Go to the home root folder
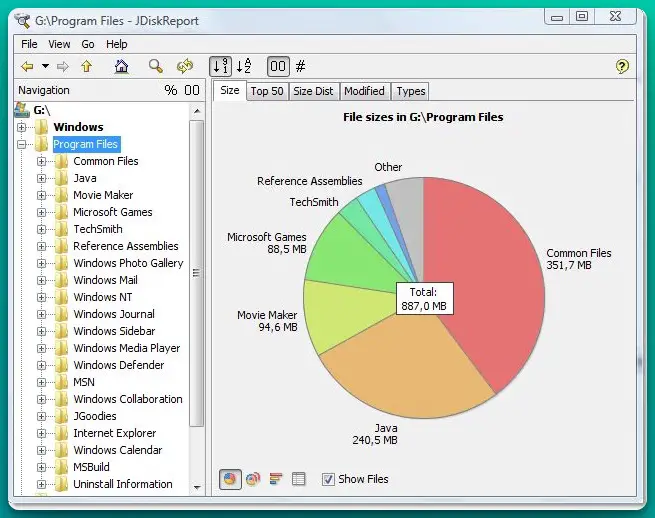655x518 pixels. [122, 66]
